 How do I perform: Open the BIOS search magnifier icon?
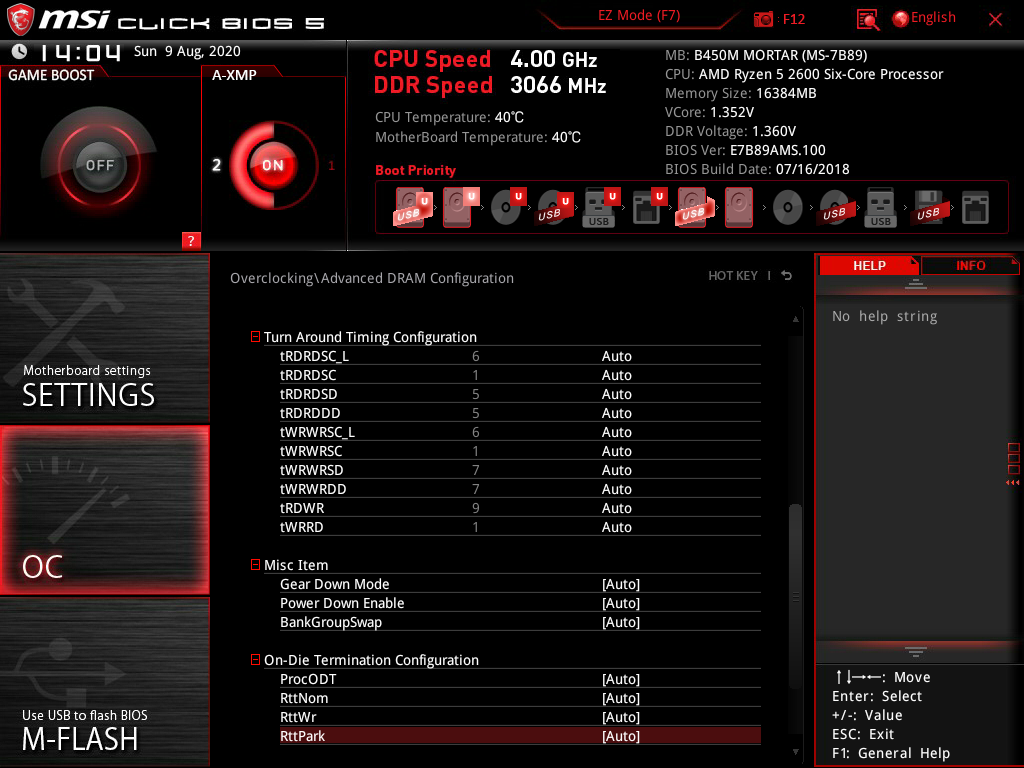point(867,20)
